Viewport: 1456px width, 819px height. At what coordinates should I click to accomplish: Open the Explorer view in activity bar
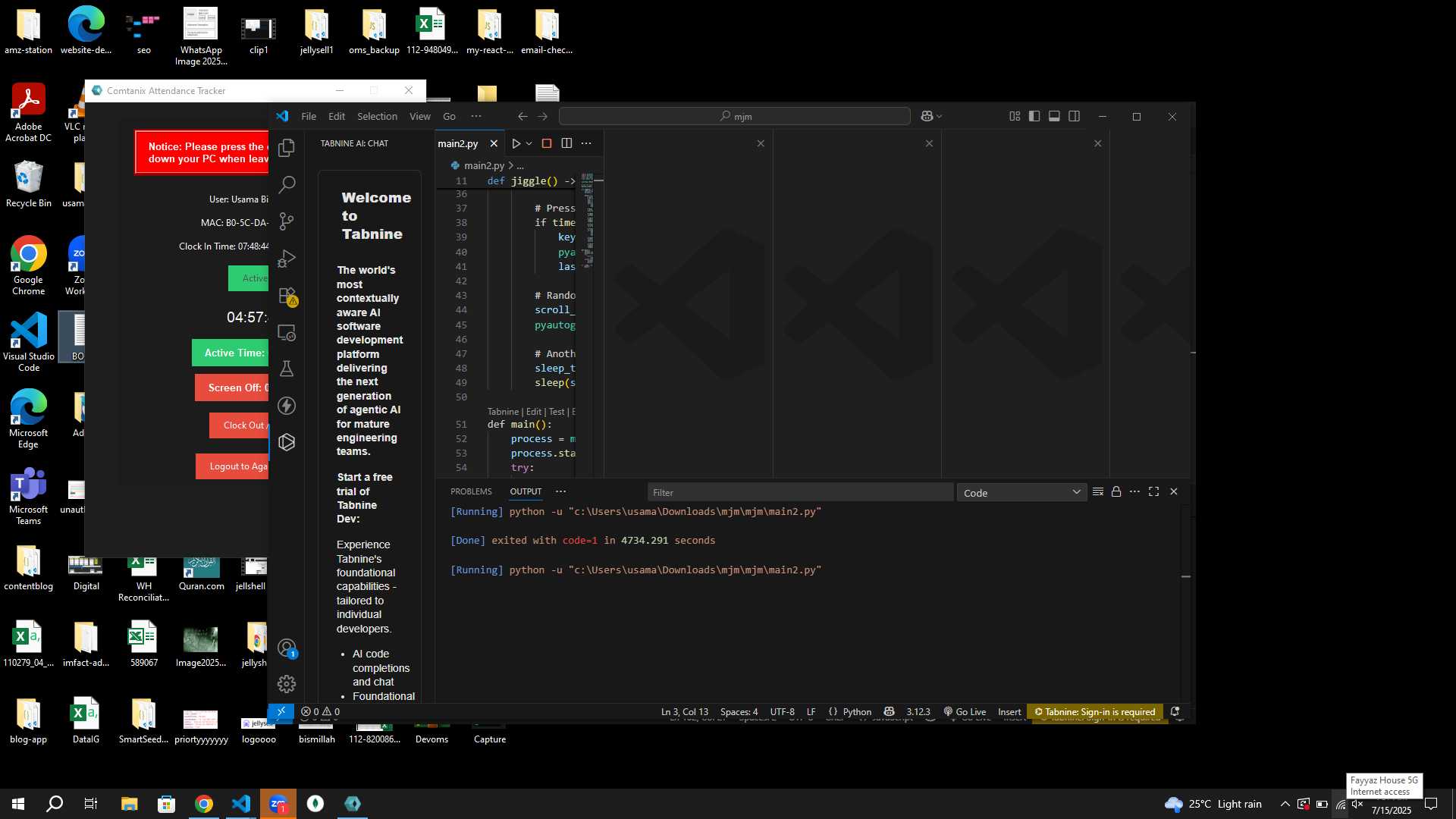[287, 148]
